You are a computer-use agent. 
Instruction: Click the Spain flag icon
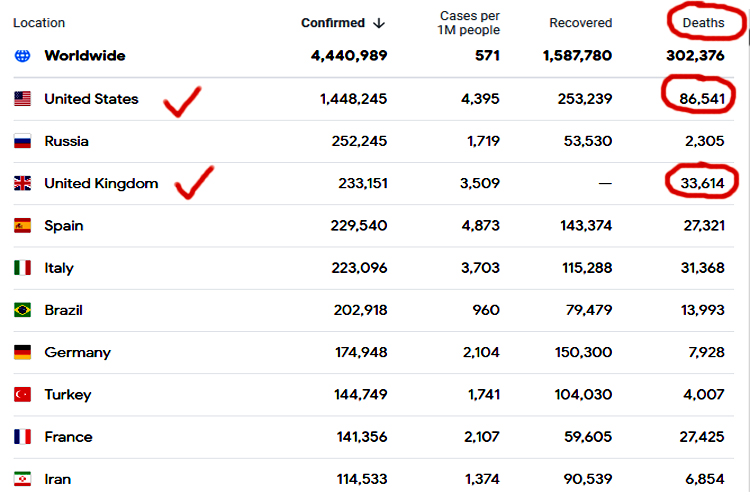tap(22, 226)
